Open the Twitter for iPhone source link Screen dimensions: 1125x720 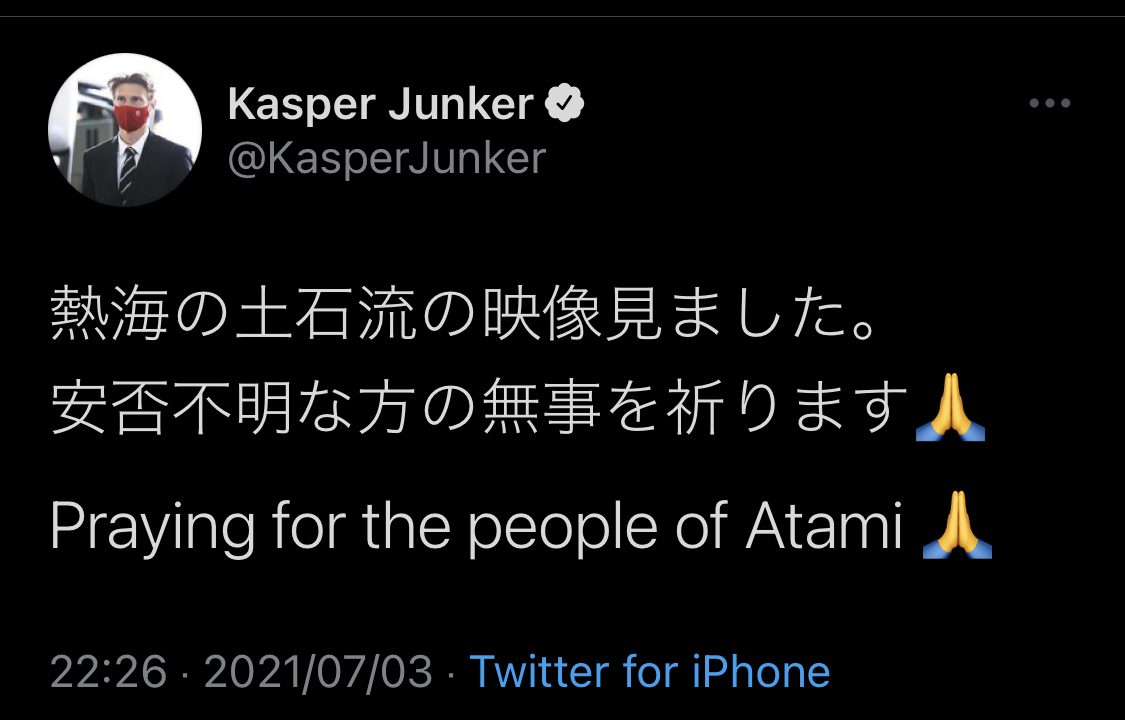coord(649,672)
